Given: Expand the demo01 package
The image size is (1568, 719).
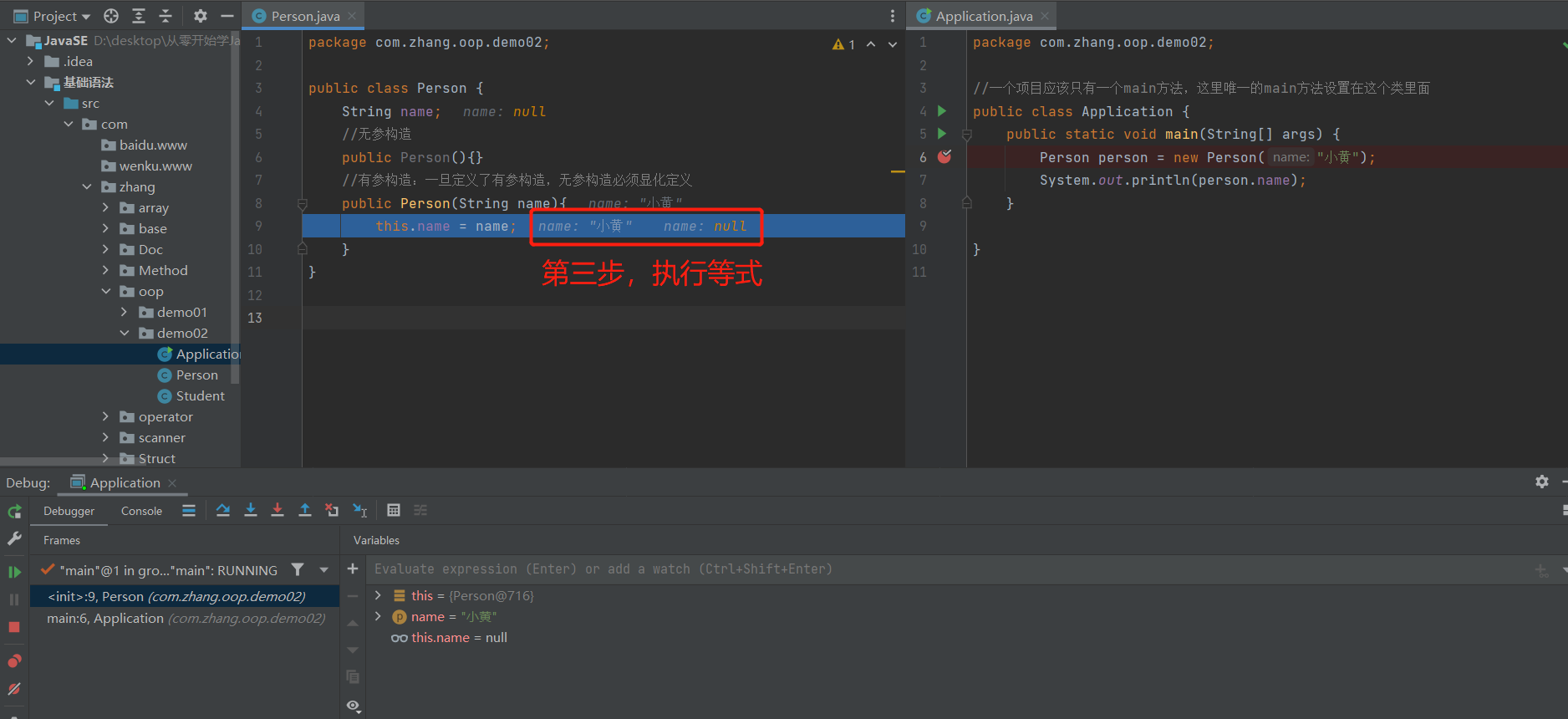Looking at the screenshot, I should click(x=124, y=312).
